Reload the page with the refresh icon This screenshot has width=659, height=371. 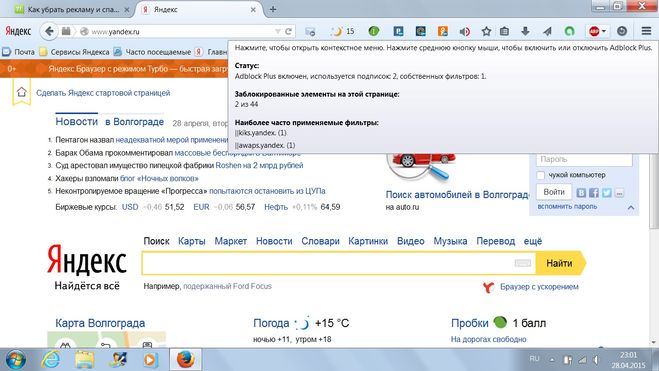(x=288, y=31)
